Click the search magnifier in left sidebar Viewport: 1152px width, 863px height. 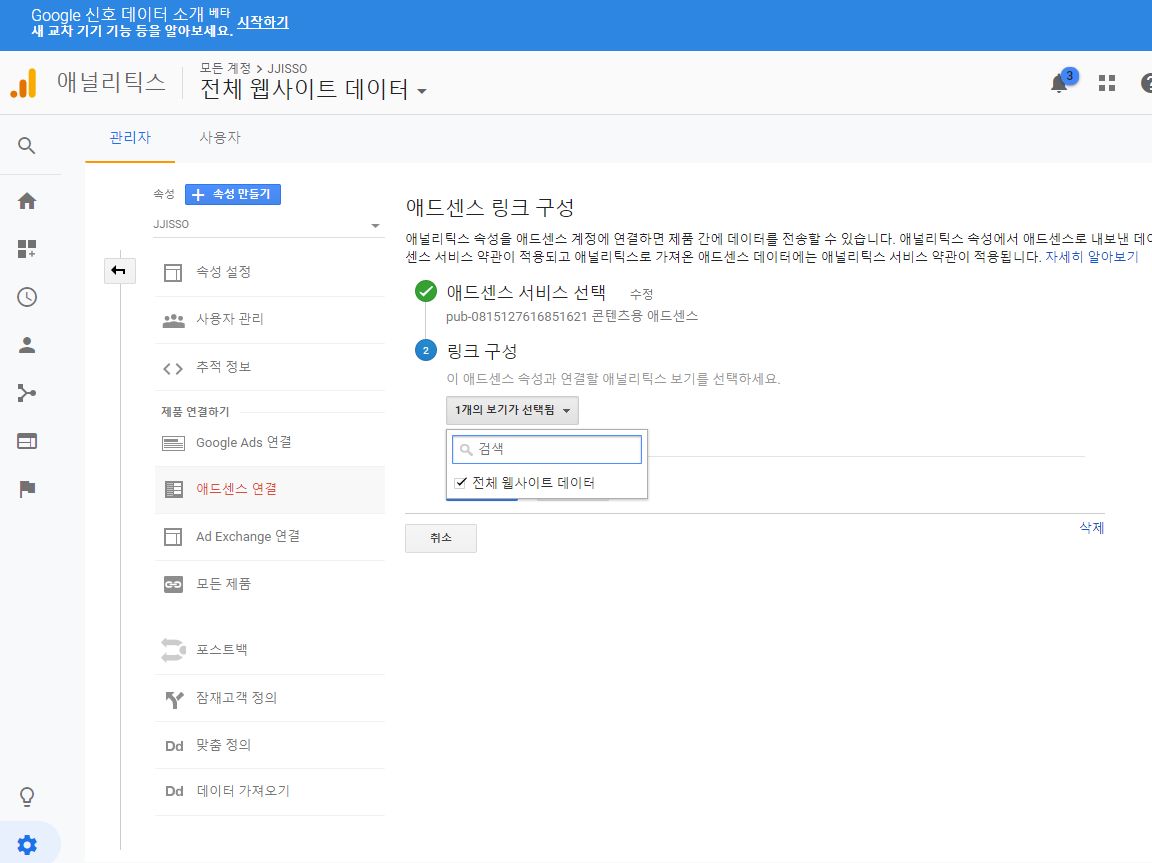tap(26, 145)
